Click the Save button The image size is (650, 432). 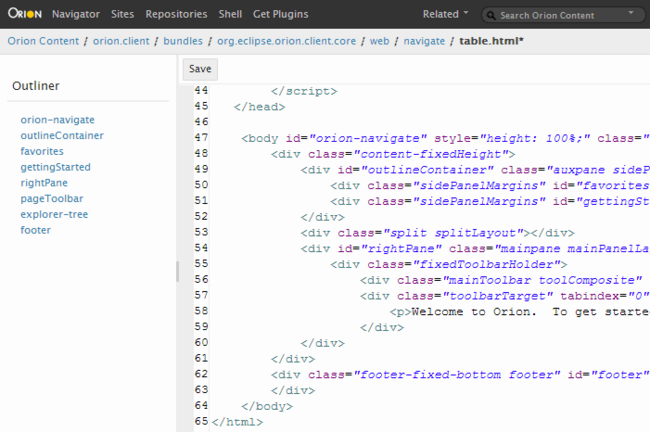tap(200, 69)
